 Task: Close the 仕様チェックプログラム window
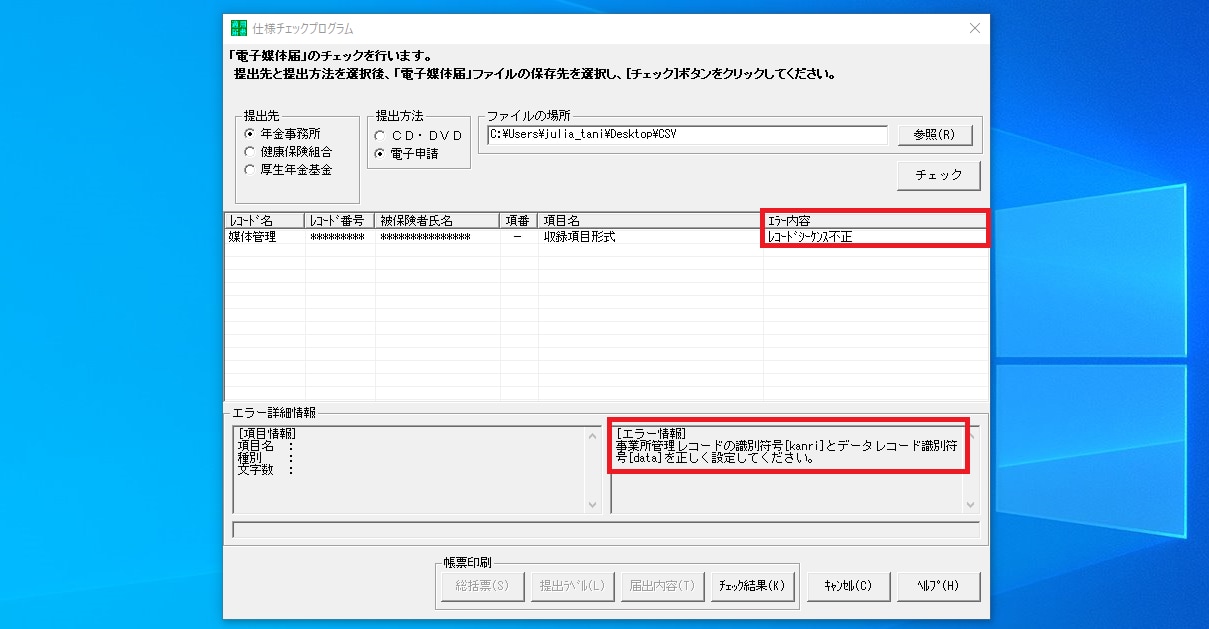click(x=975, y=29)
